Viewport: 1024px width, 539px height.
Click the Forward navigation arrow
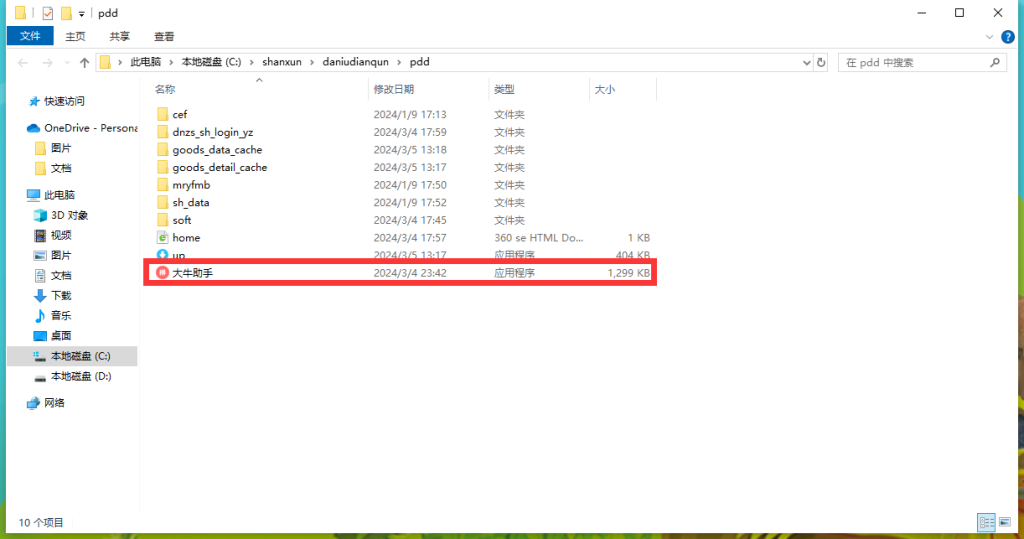pyautogui.click(x=47, y=63)
